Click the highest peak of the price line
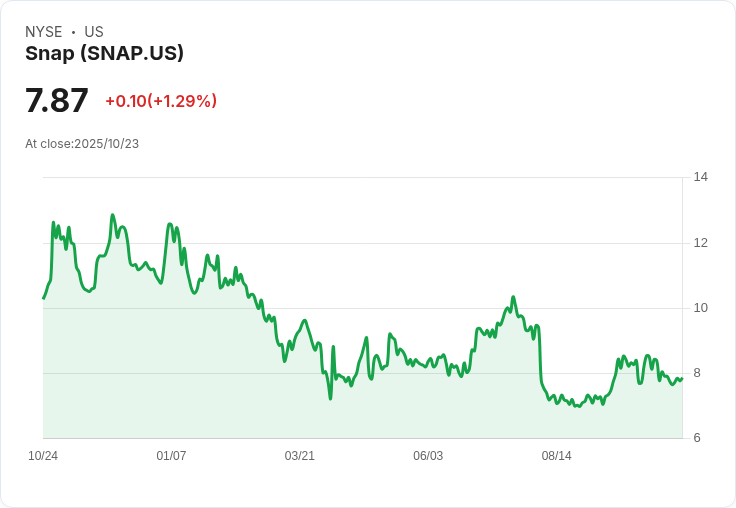This screenshot has width=736, height=508. click(113, 215)
